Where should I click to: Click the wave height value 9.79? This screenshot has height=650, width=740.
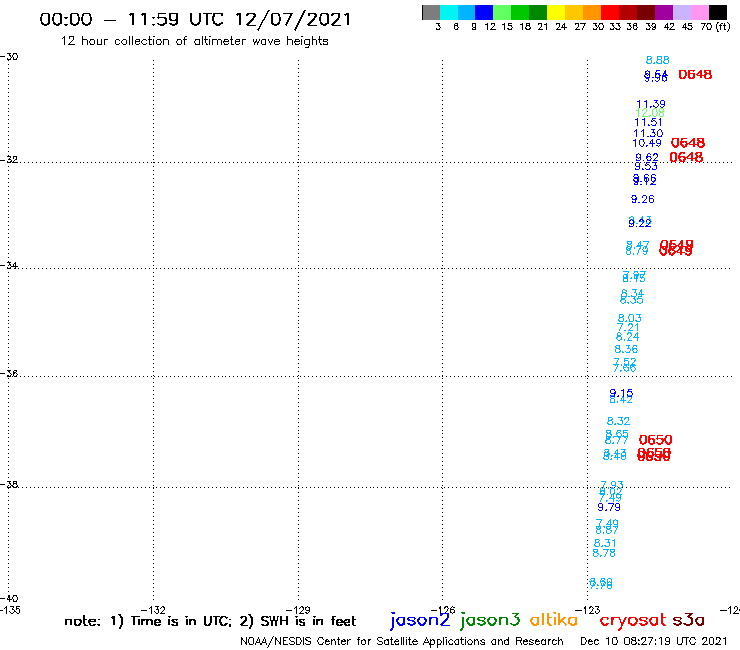pos(609,507)
